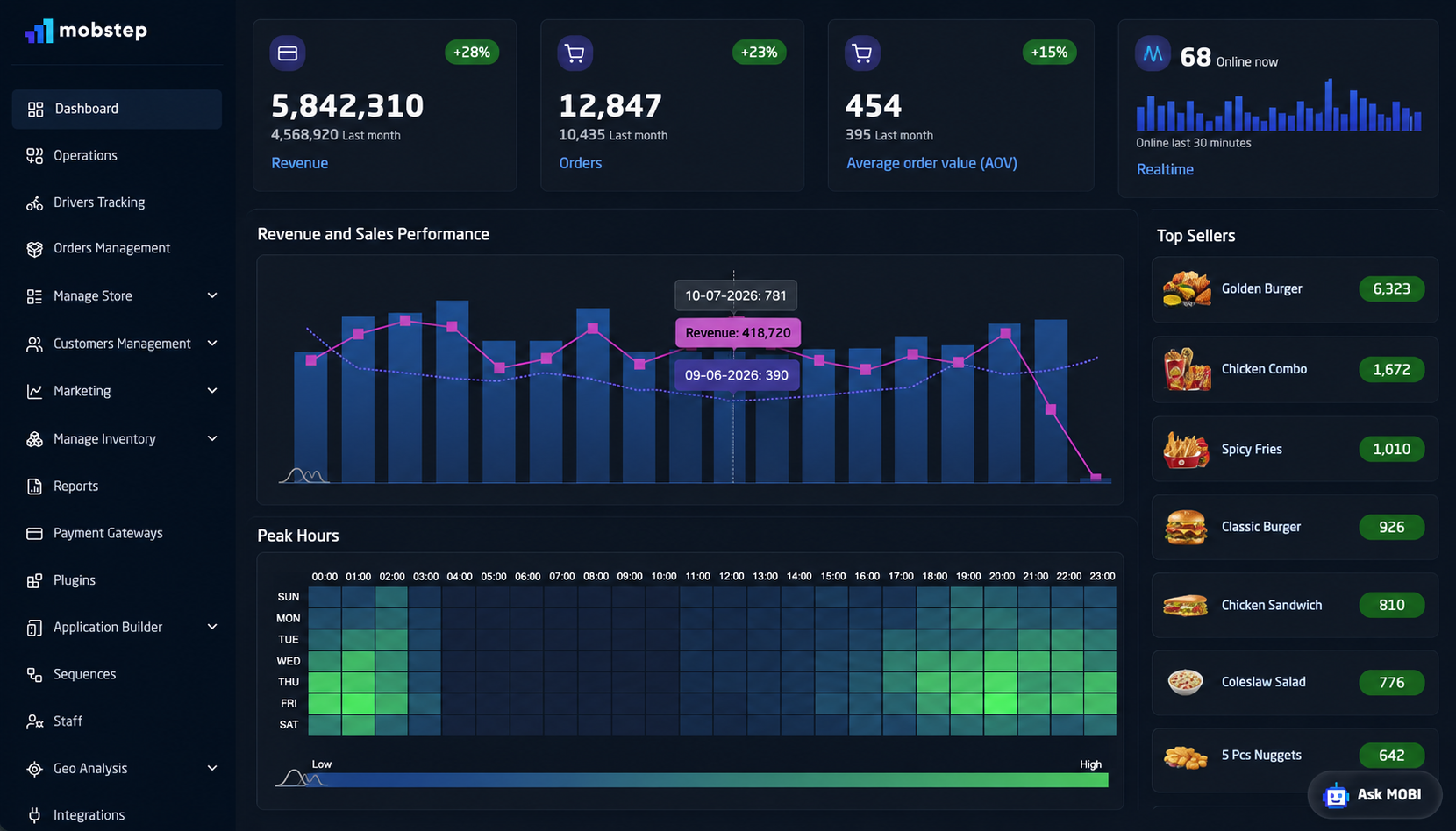Click the Revenue card credit-card icon
The image size is (1456, 831).
point(288,53)
